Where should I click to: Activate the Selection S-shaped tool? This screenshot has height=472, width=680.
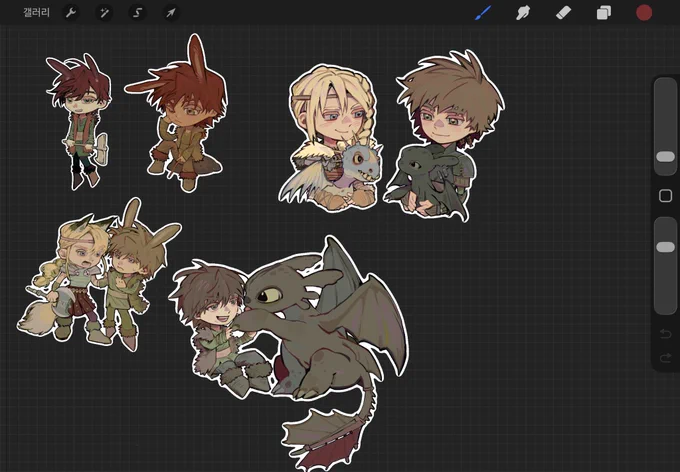pos(137,13)
